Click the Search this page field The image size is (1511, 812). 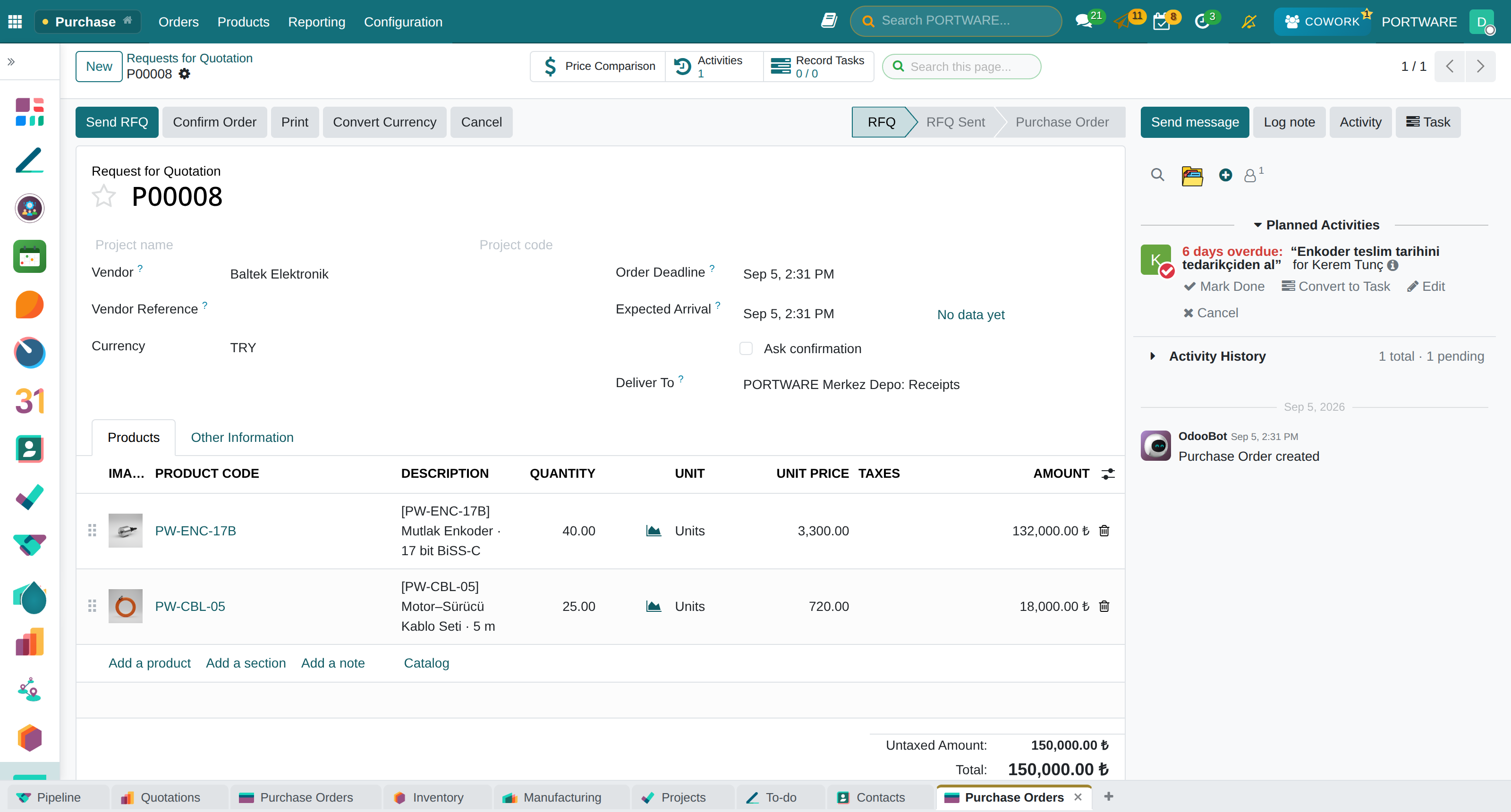962,66
